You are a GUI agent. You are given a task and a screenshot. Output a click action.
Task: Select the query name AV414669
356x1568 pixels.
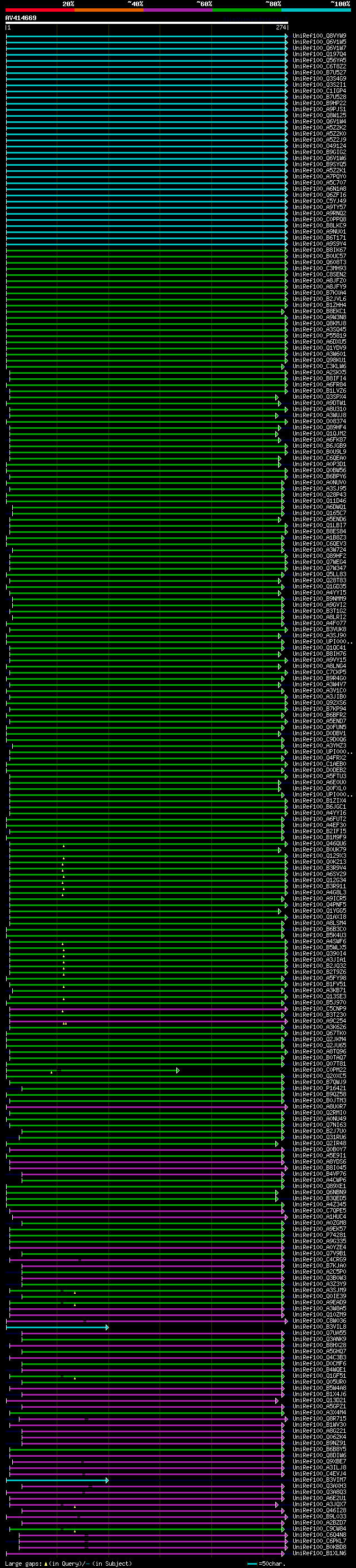tap(21, 18)
